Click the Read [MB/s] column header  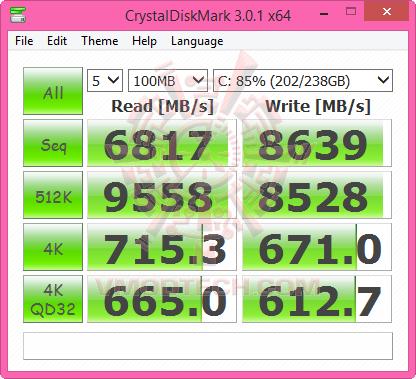[162, 107]
